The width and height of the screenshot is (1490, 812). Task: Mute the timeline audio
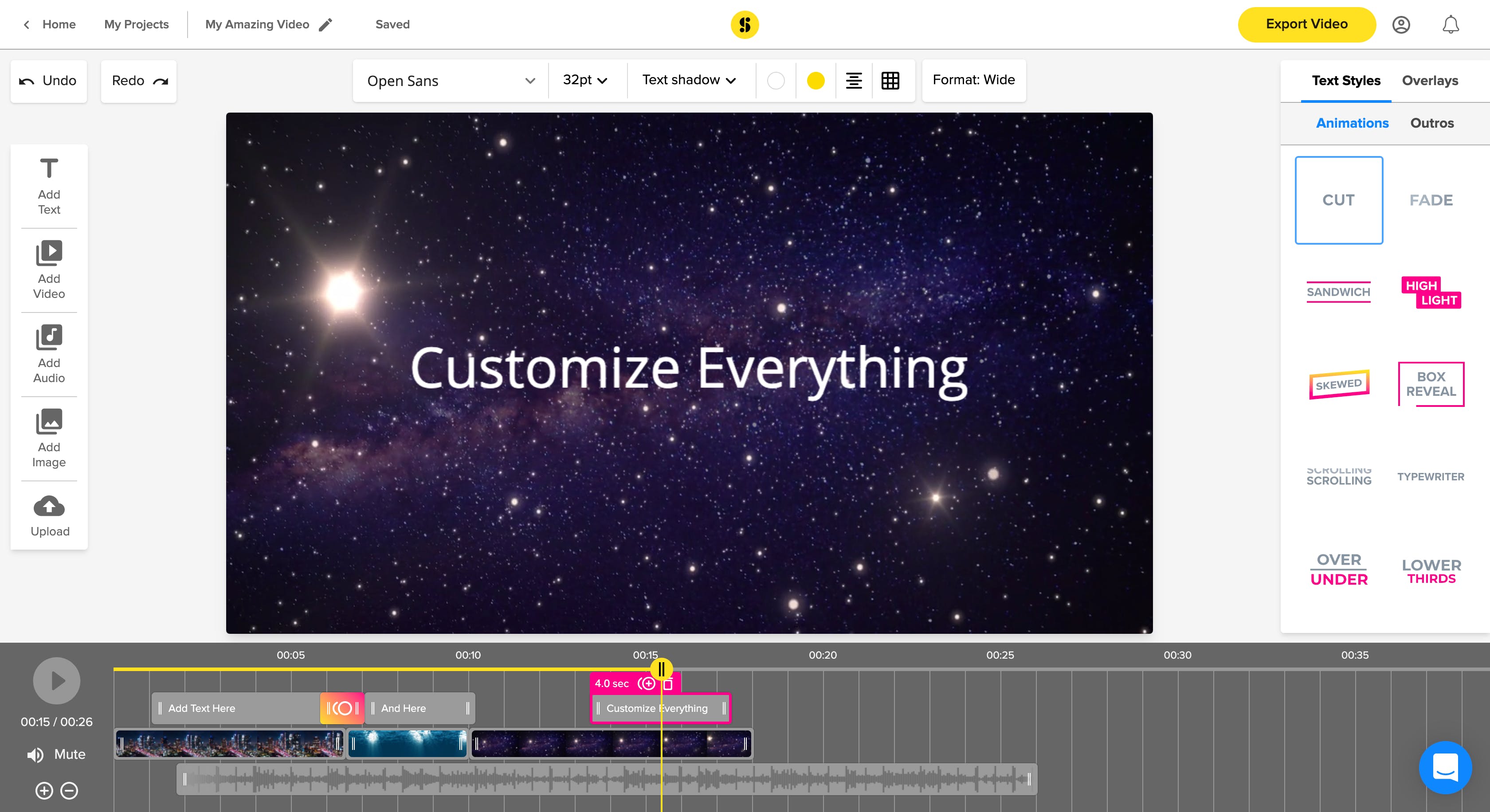(56, 754)
